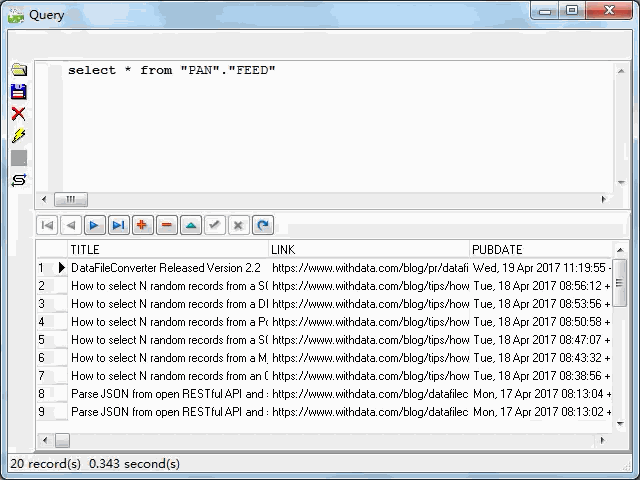640x480 pixels.
Task: Execute the query with lightning bolt icon
Action: 18,136
